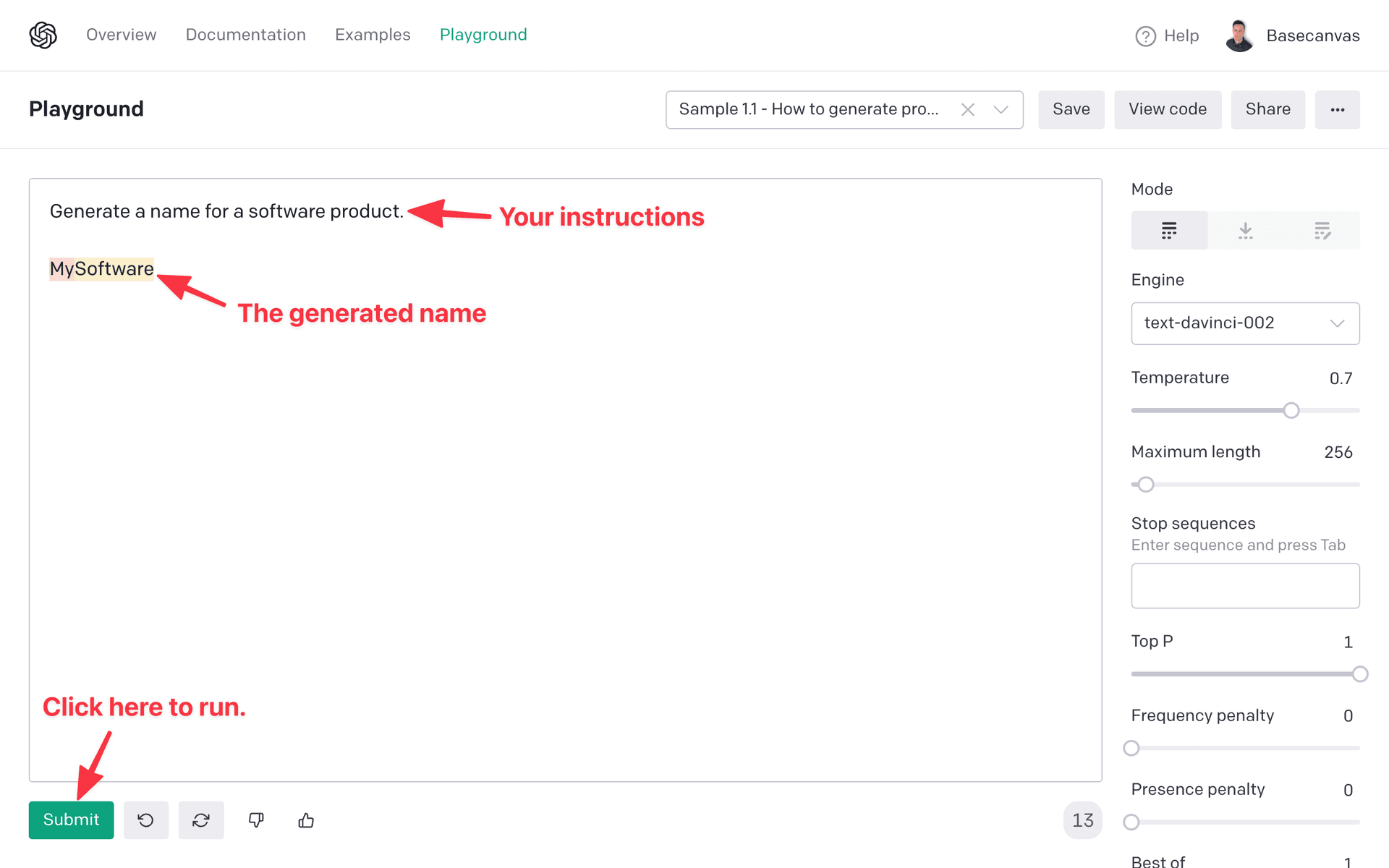Open the three-dots more options menu
Viewport: 1389px width, 868px height.
pos(1337,109)
